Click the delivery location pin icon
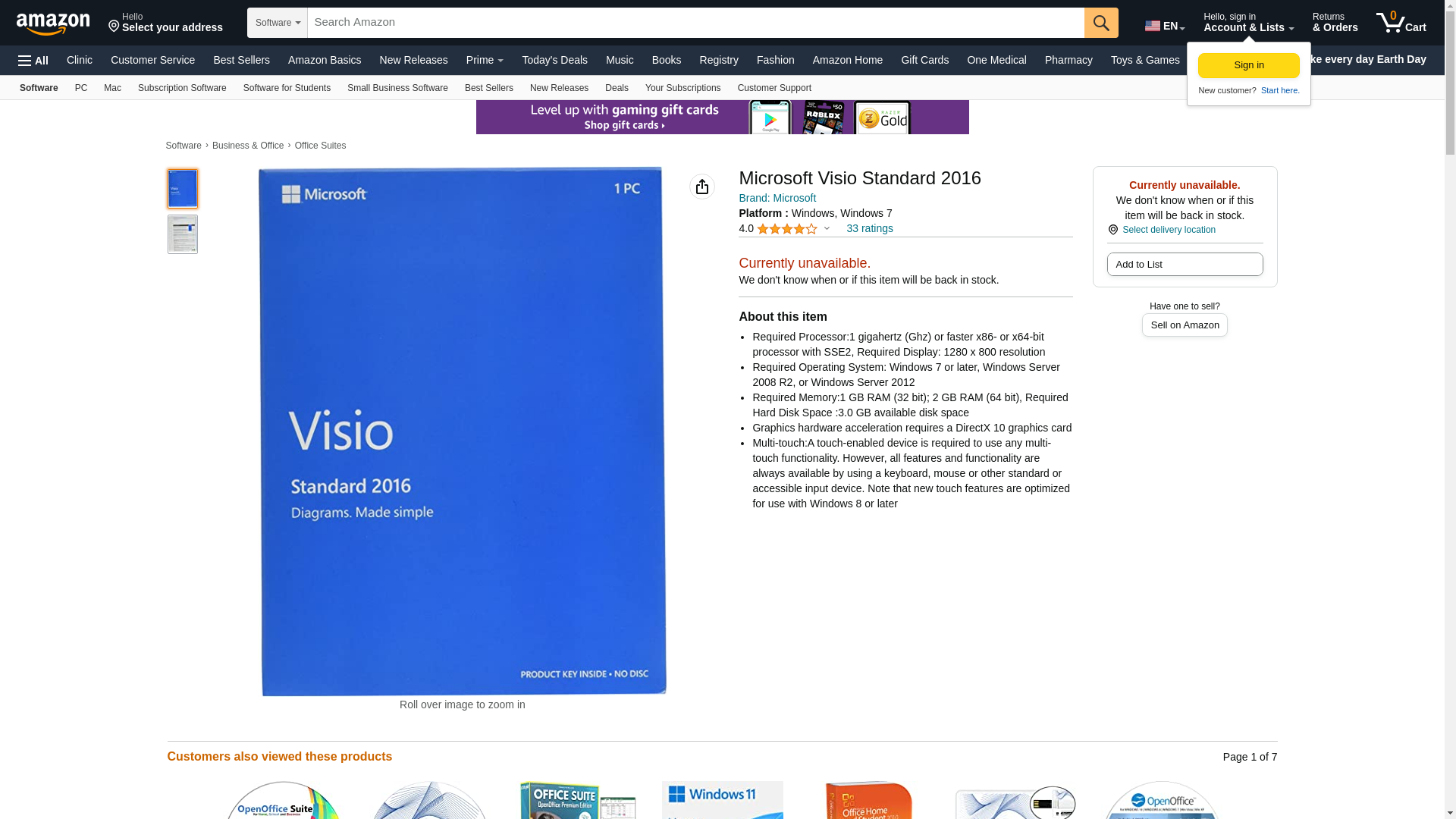Screen dimensions: 1456x819 coord(1112,230)
